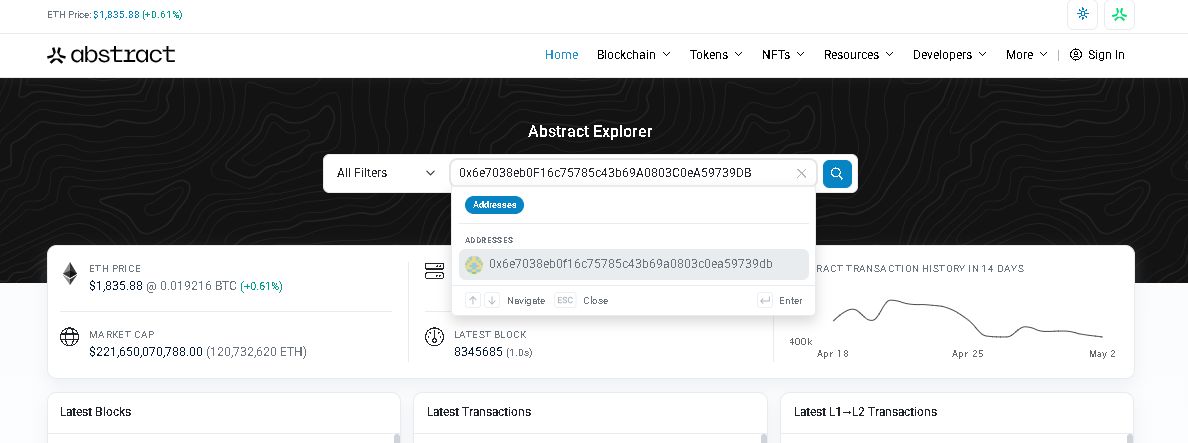Screen dimensions: 1188x443
Task: Toggle the light/dark theme sun icon
Action: (x=1082, y=14)
